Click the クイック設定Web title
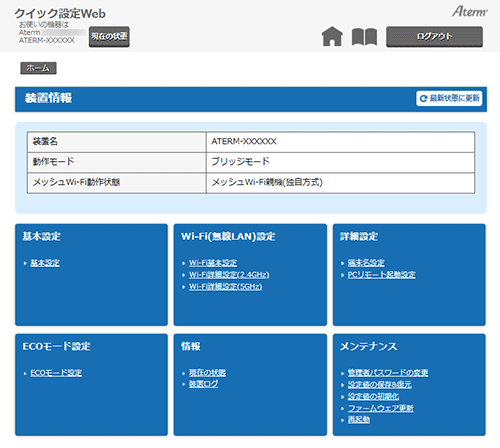500x448 pixels. point(60,14)
